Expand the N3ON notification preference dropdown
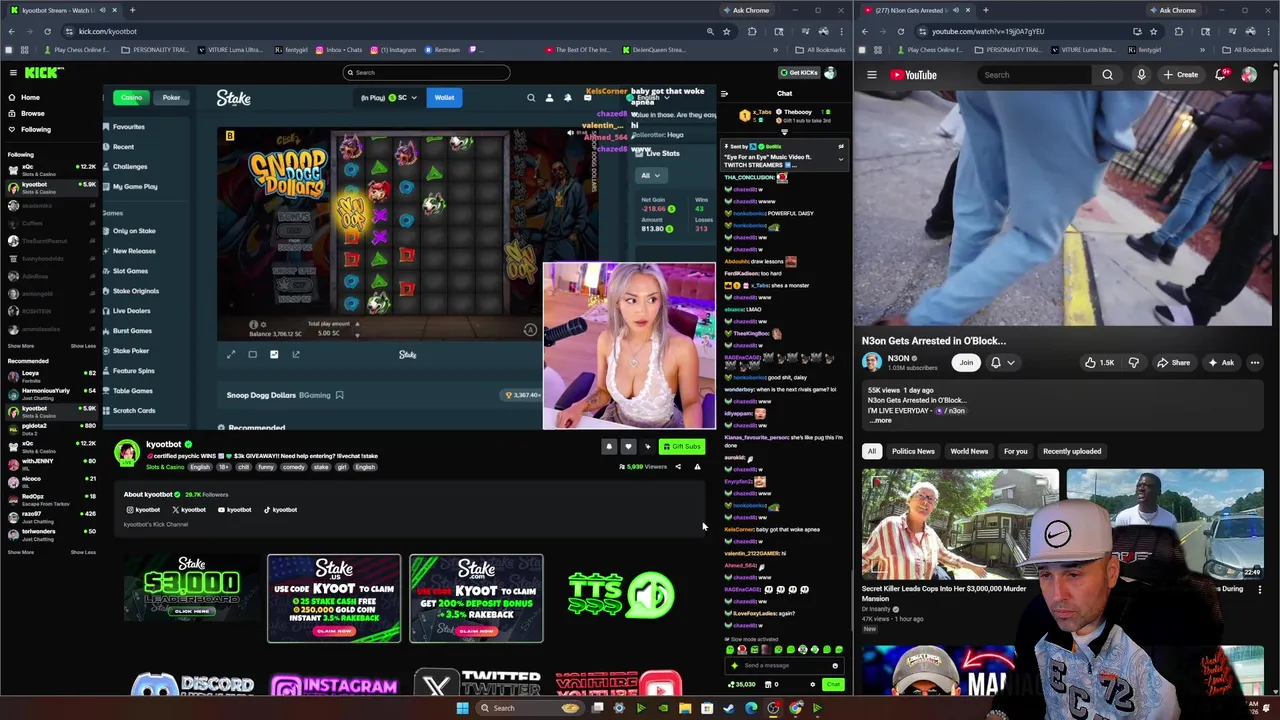 [1002, 363]
